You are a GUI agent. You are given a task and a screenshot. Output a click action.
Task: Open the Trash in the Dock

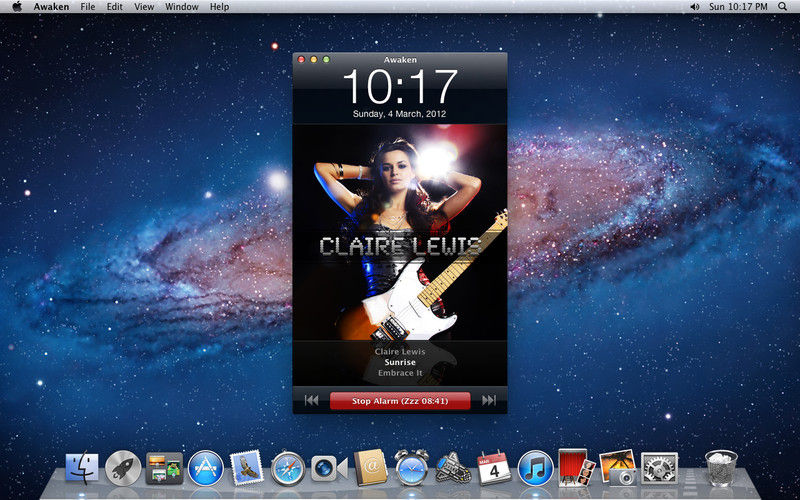[x=721, y=467]
